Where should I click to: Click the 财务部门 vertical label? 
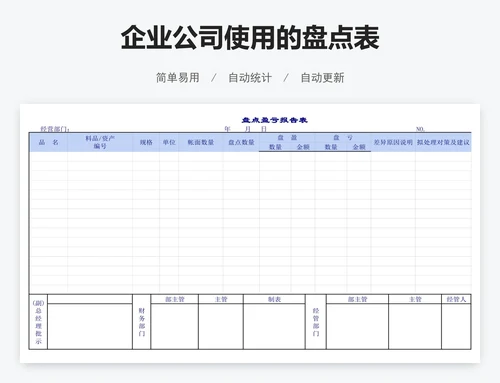click(x=142, y=322)
